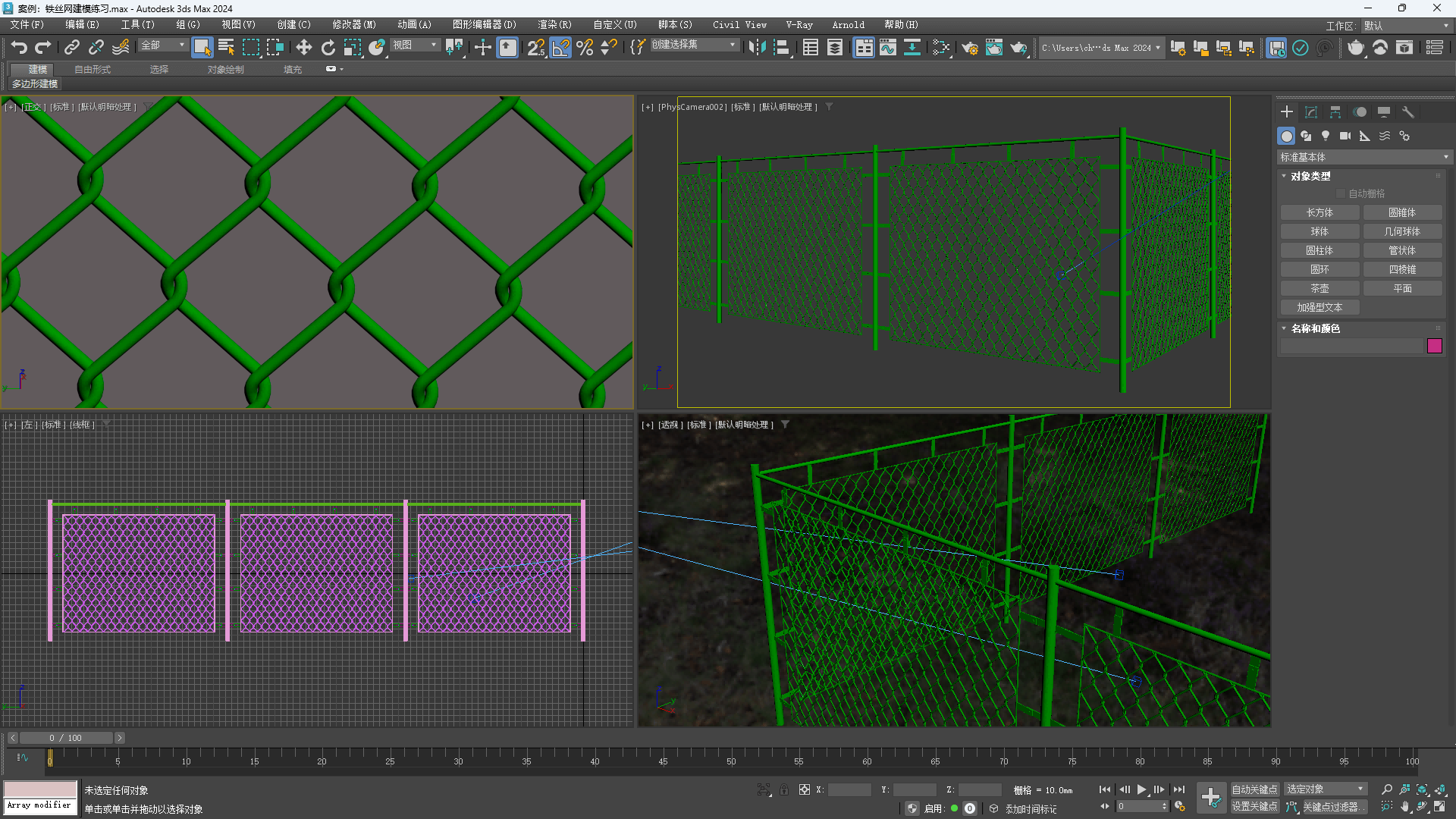Screen dimensions: 1456x819
Task: Open the 创建选择集 named selection dropdown
Action: 694,45
